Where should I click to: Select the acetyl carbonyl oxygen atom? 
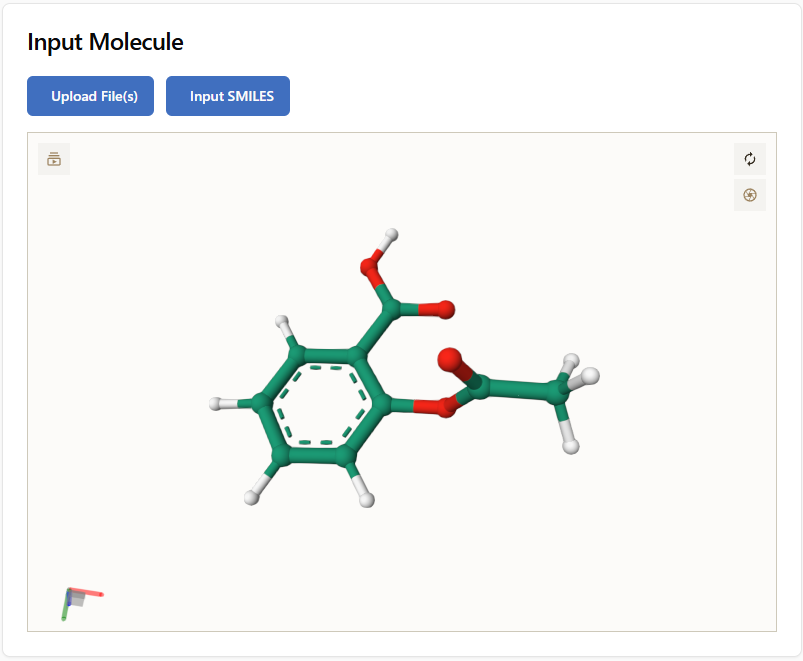[x=450, y=358]
